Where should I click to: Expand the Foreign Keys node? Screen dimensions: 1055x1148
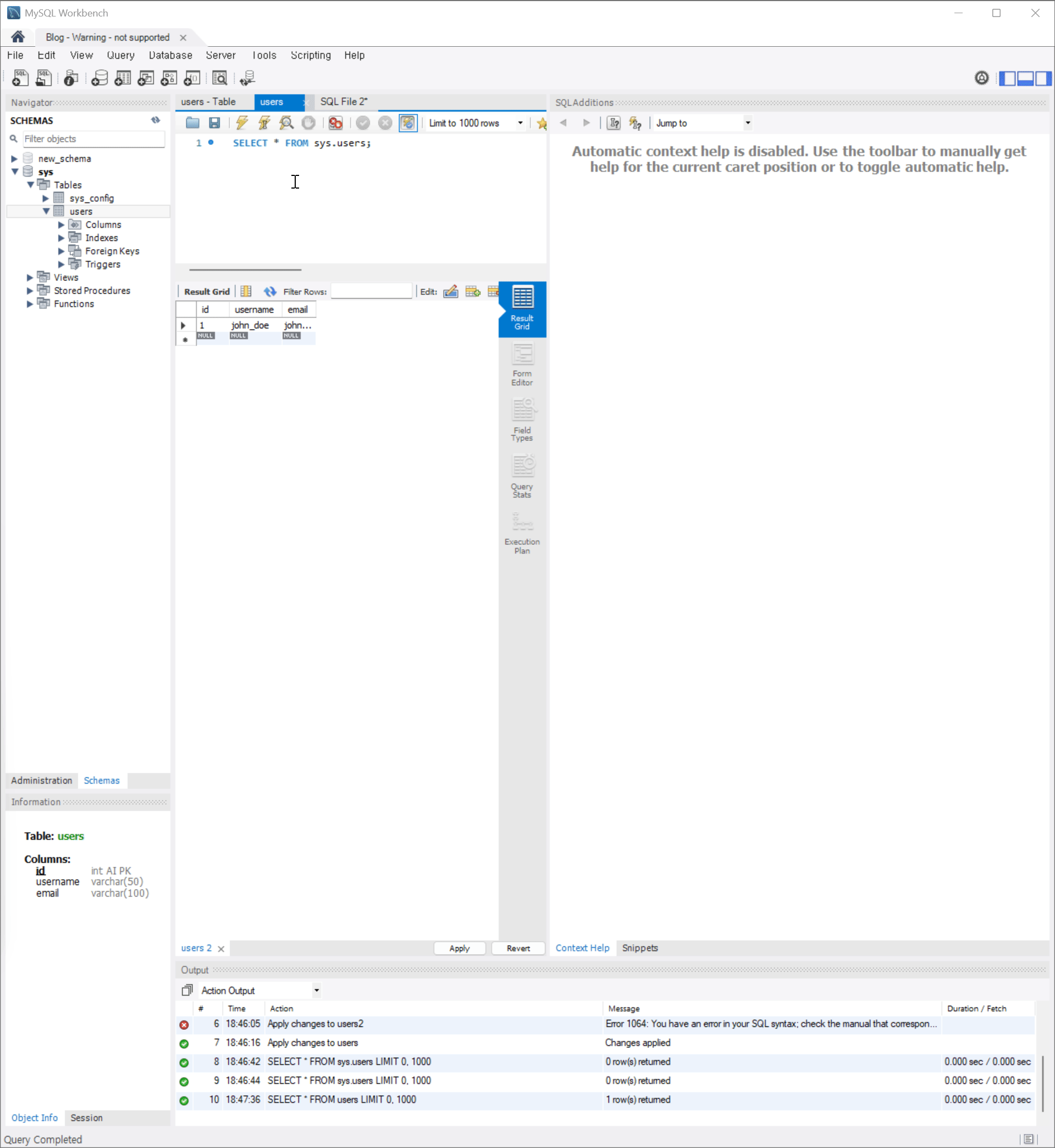pyautogui.click(x=62, y=251)
